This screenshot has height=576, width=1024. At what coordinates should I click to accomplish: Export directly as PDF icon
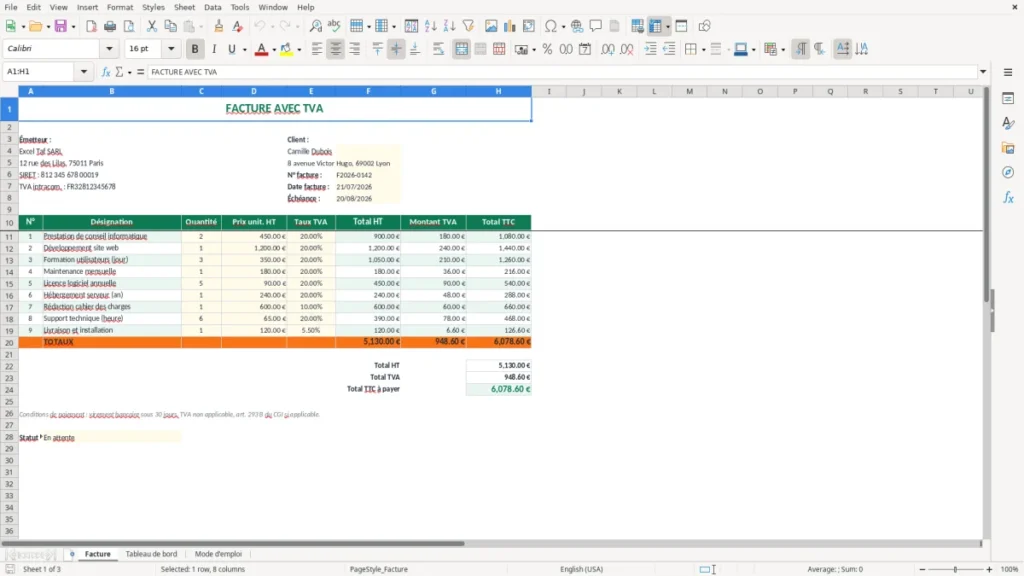pos(91,26)
